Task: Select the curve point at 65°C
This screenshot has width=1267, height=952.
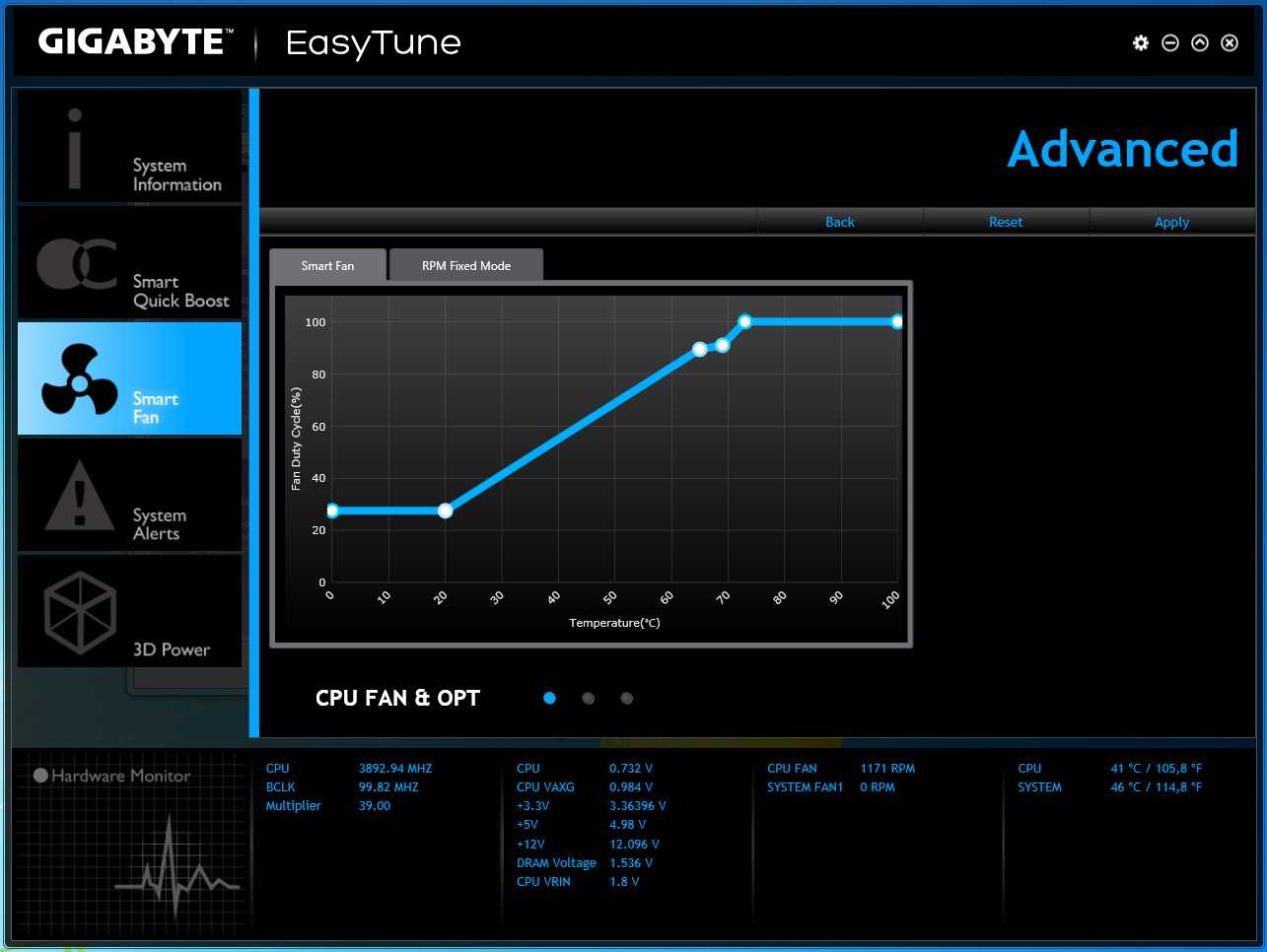Action: tap(699, 349)
